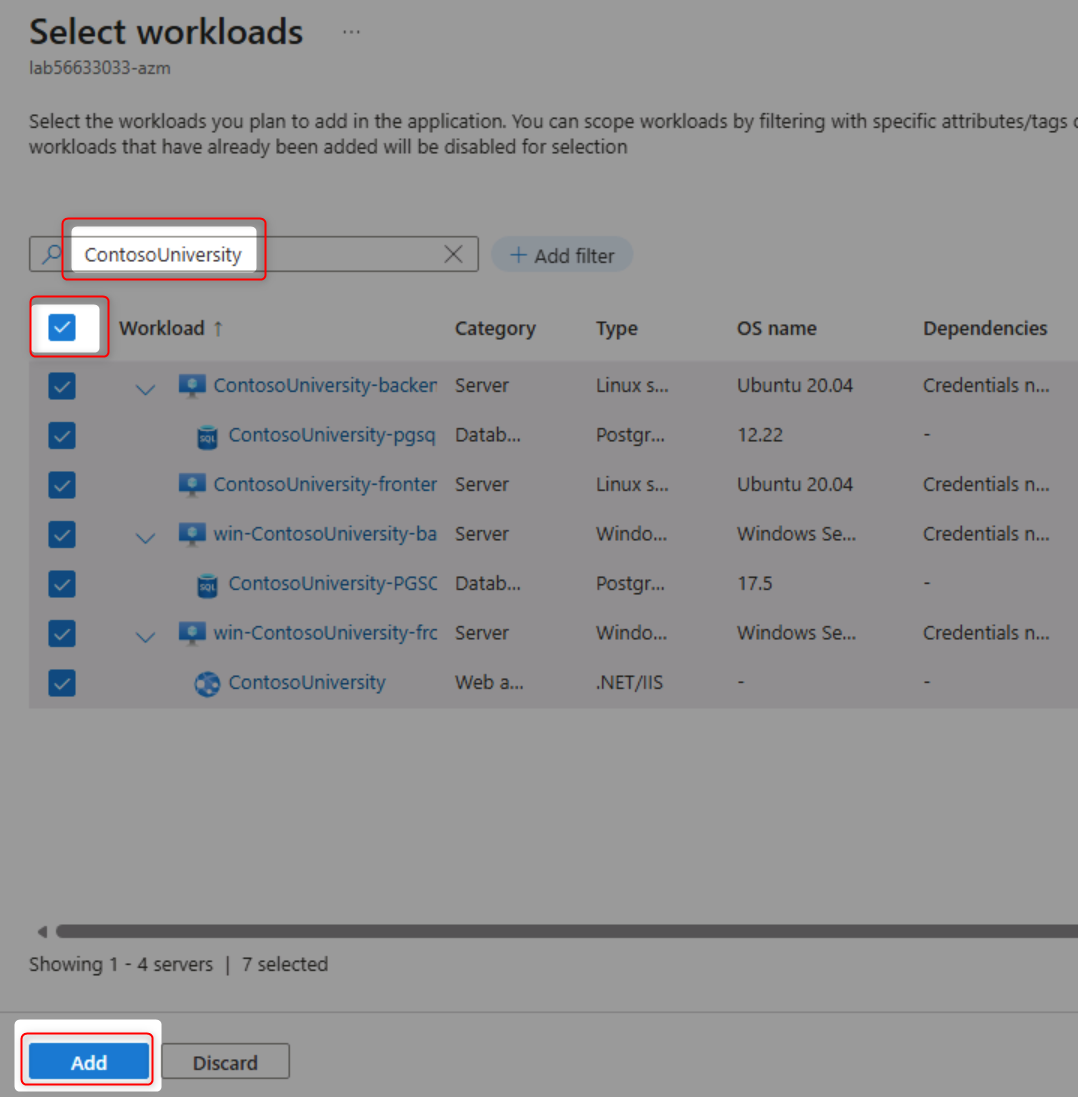Sort by the Dependencies column header
Image resolution: width=1078 pixels, height=1097 pixels.
pos(985,328)
